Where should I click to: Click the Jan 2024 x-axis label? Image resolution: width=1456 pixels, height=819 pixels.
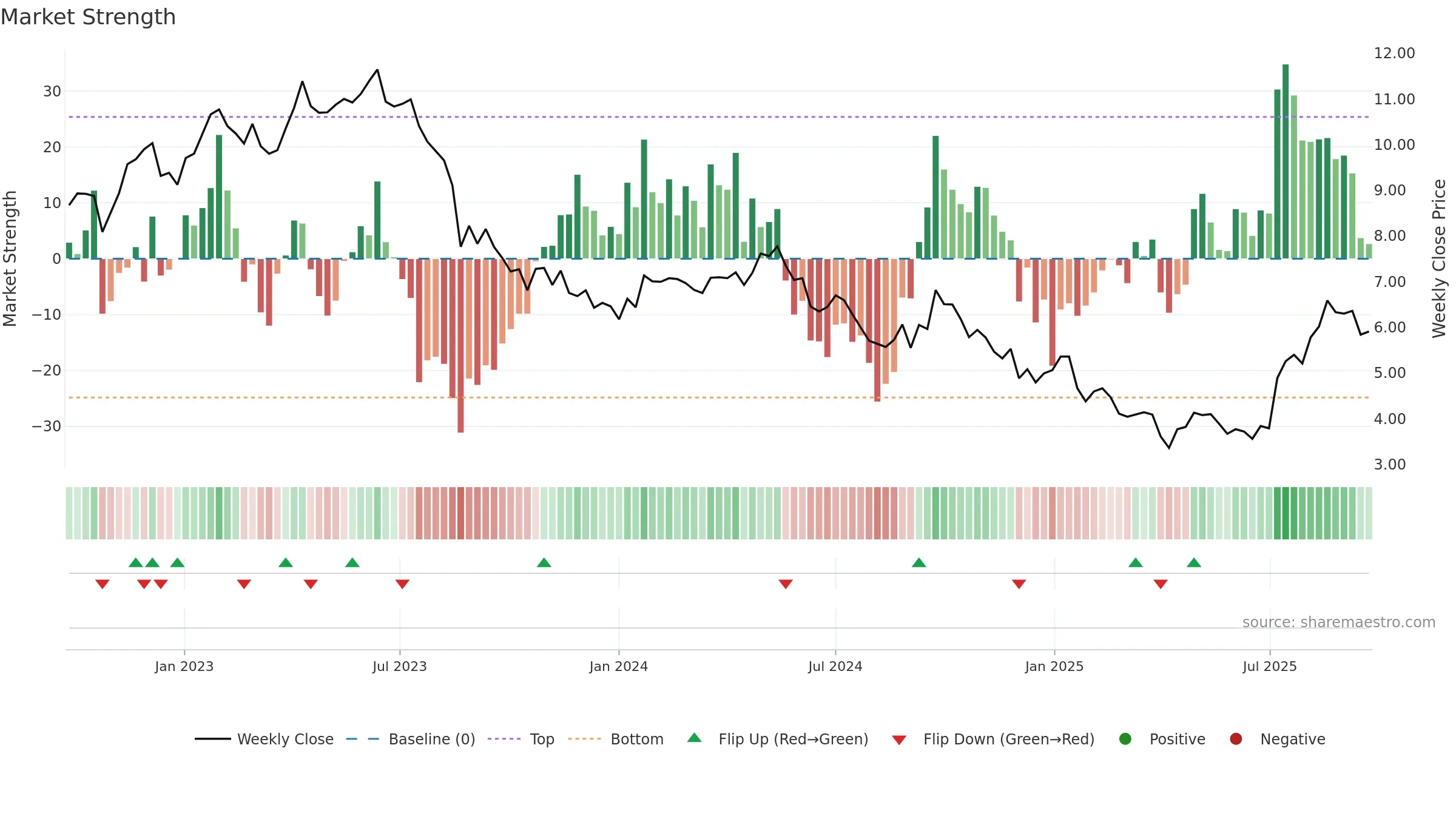[x=619, y=666]
